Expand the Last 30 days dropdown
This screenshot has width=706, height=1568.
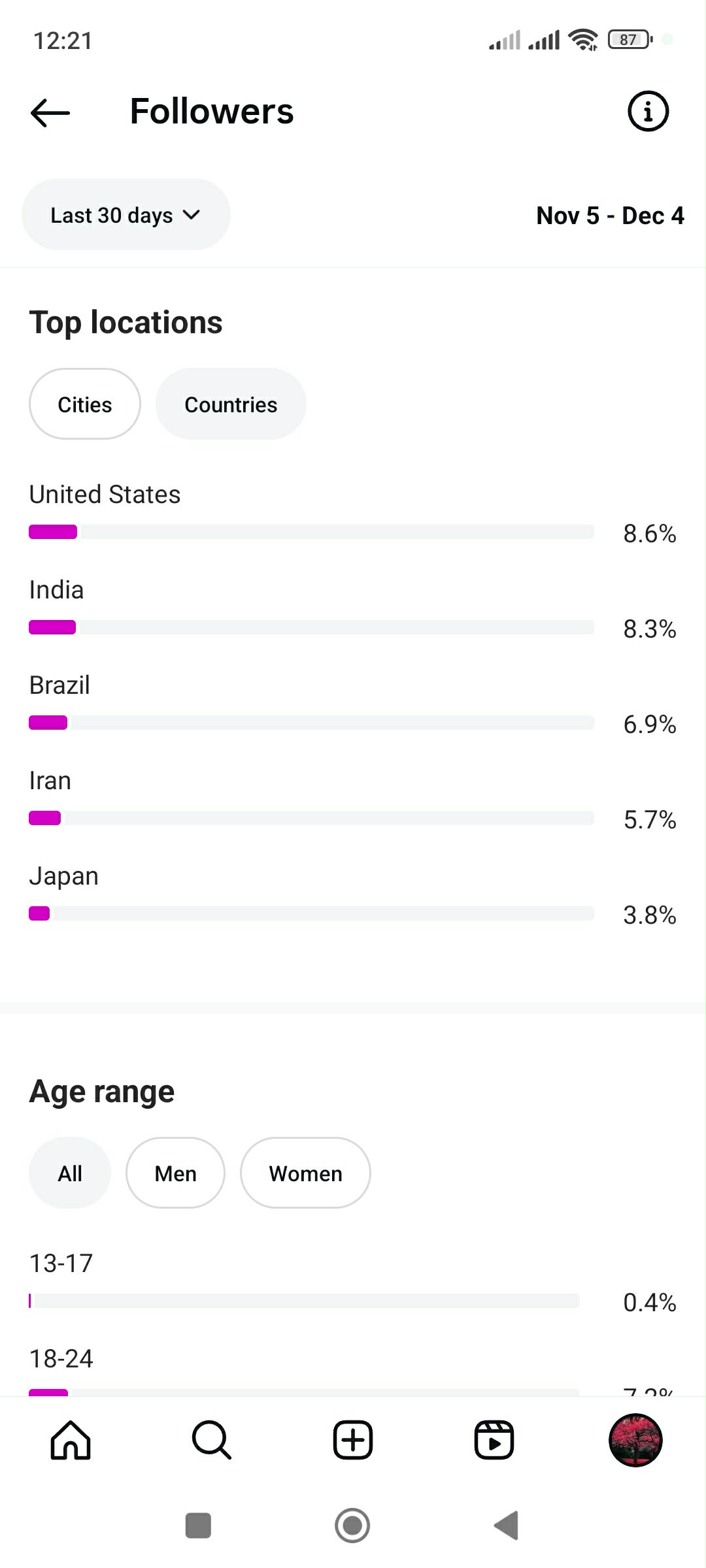(x=126, y=215)
